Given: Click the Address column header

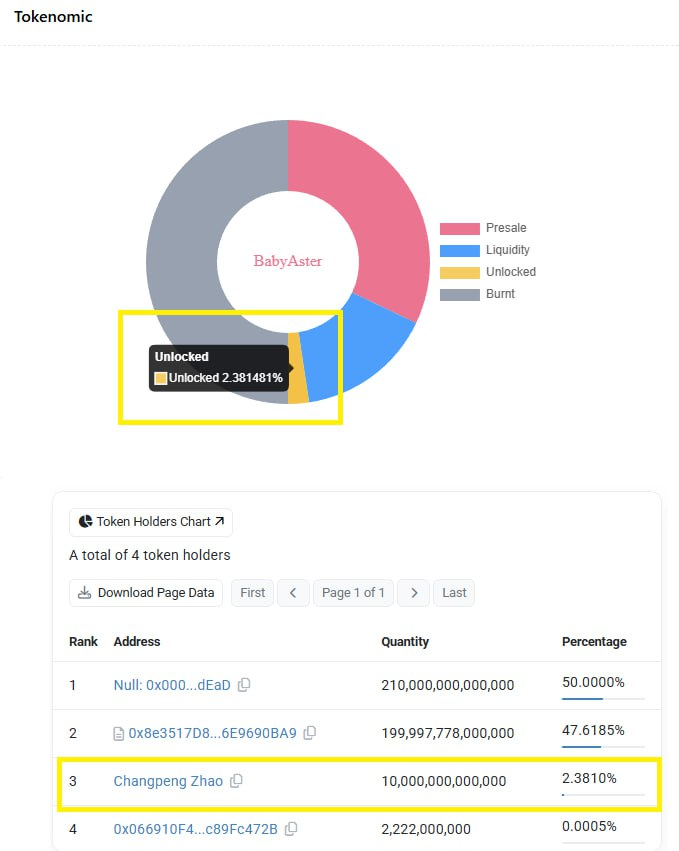Looking at the screenshot, I should point(137,642).
